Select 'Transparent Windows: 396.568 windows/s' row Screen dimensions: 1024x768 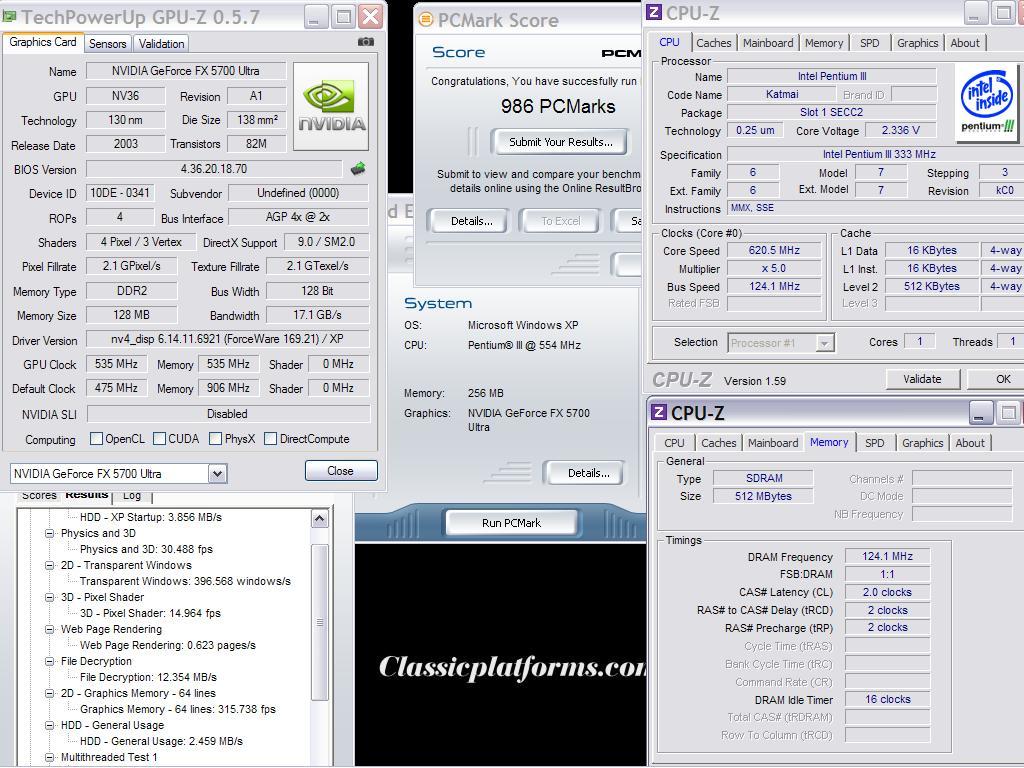pyautogui.click(x=185, y=581)
